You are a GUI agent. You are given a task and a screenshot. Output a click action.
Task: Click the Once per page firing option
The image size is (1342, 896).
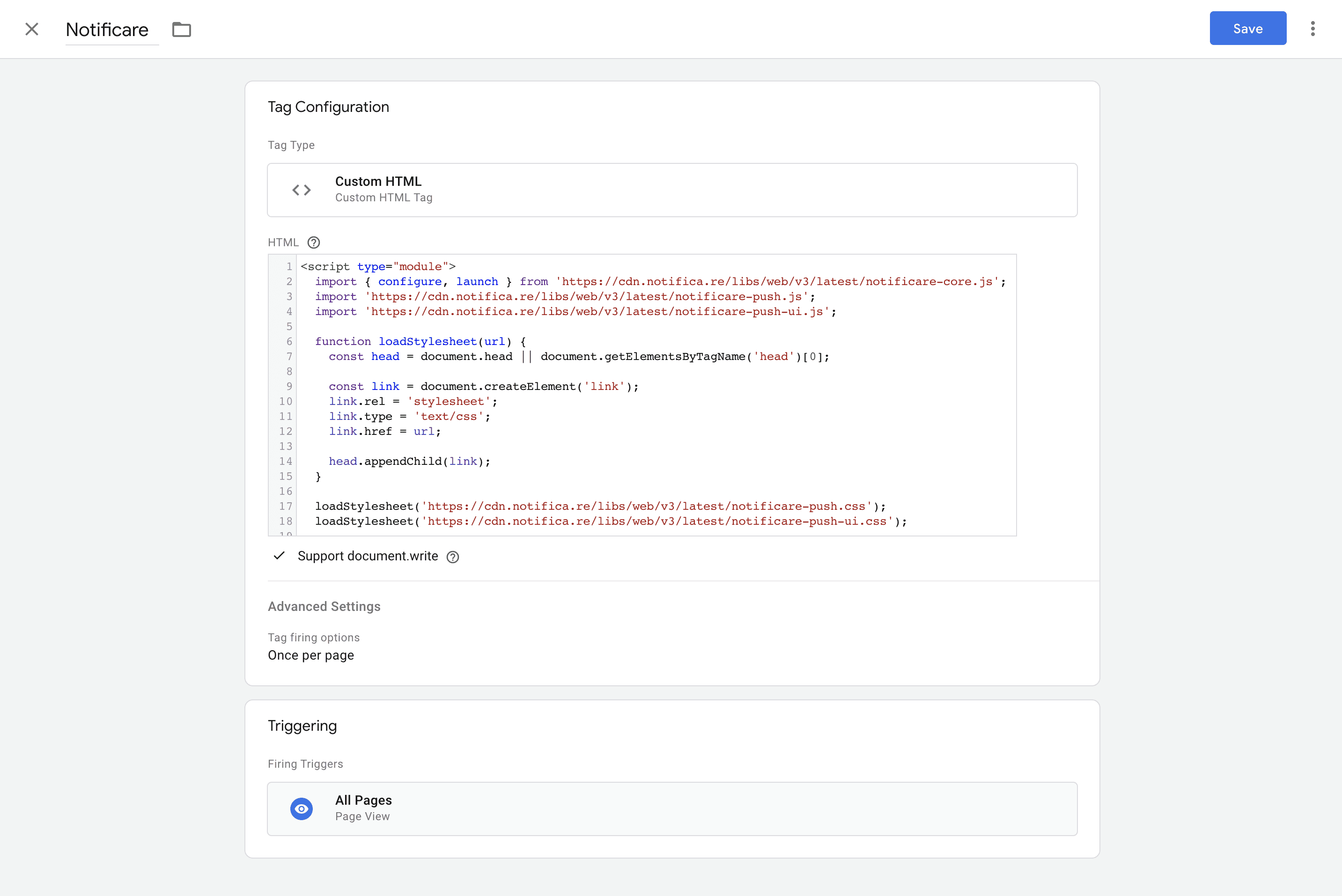tap(311, 655)
